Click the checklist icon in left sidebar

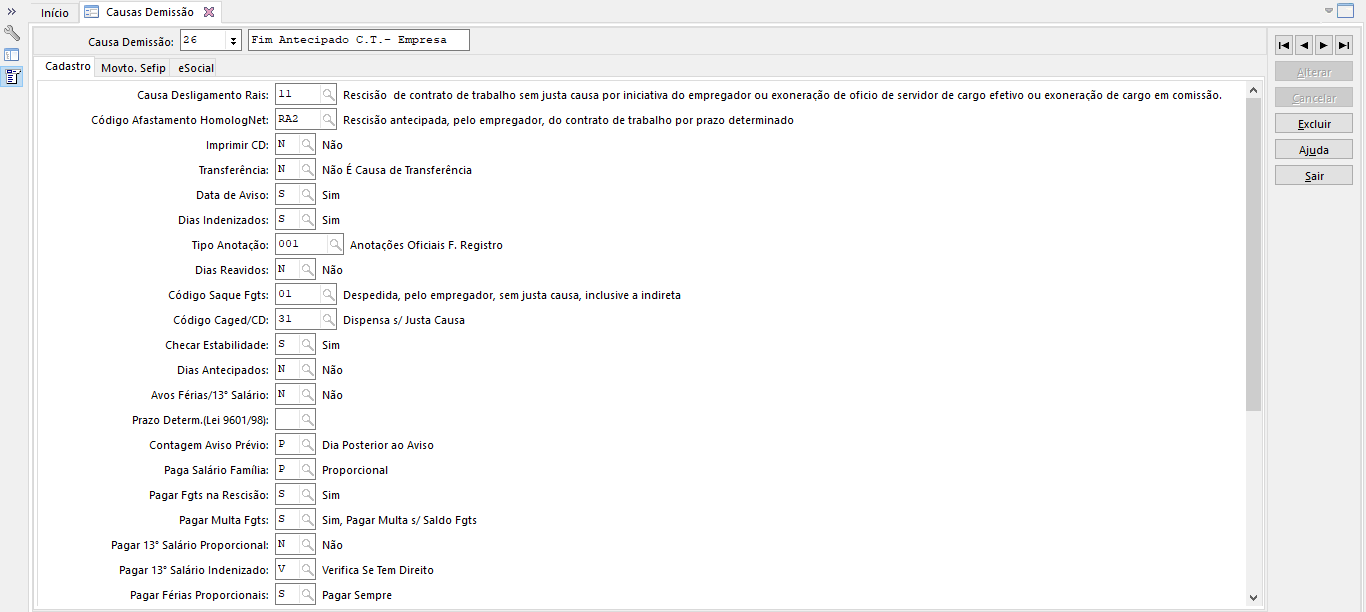pos(12,76)
